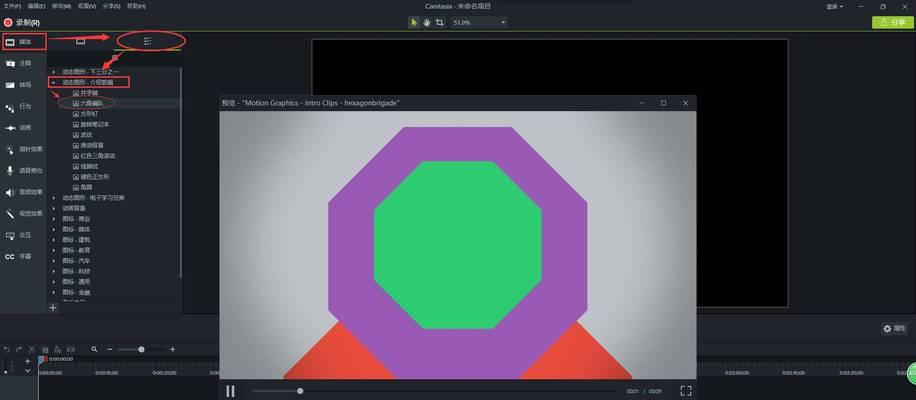Open the 修改(M) menu
916x400 pixels.
(61, 6)
